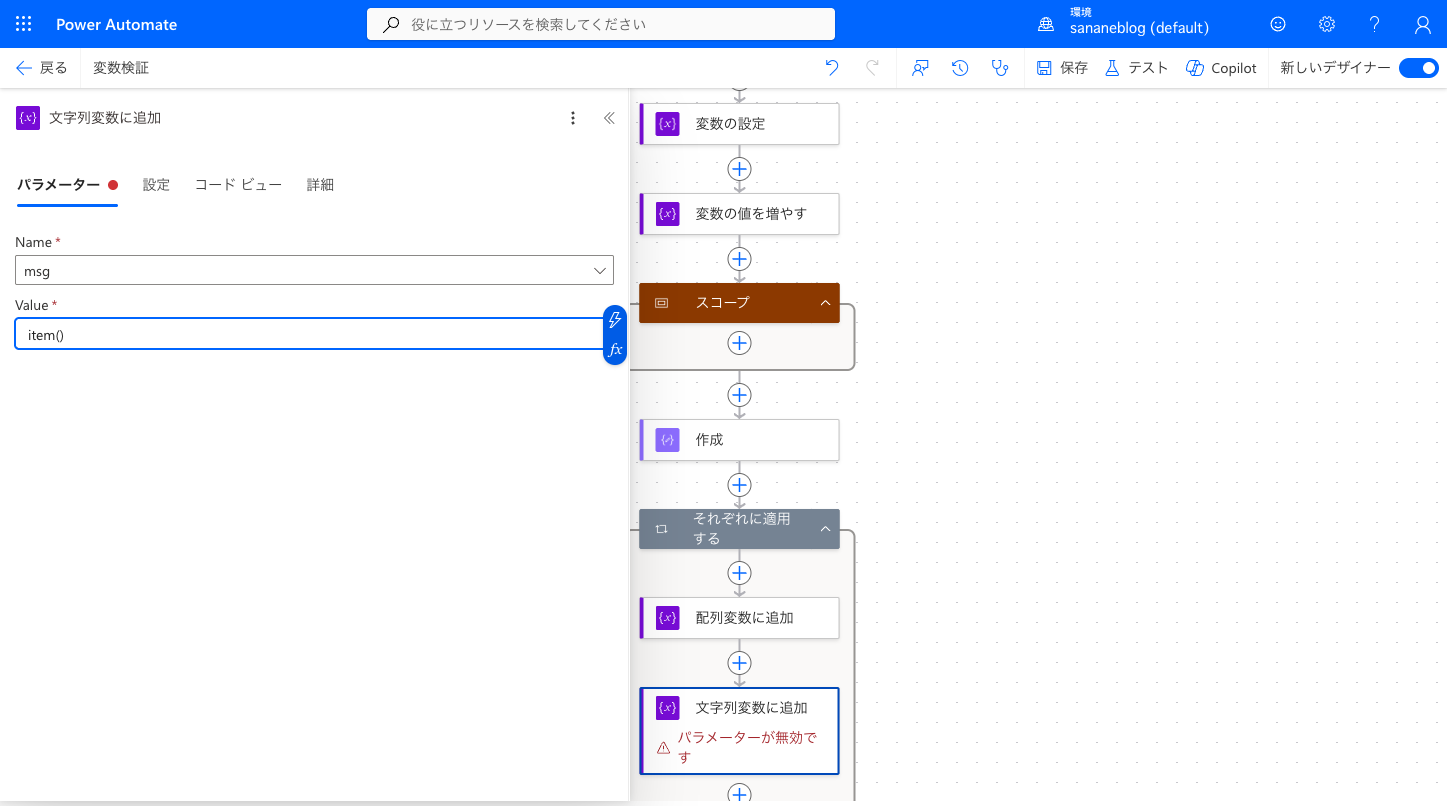Screen dimensions: 1447x806
Task: Click the 作成 compose icon
Action: point(668,440)
